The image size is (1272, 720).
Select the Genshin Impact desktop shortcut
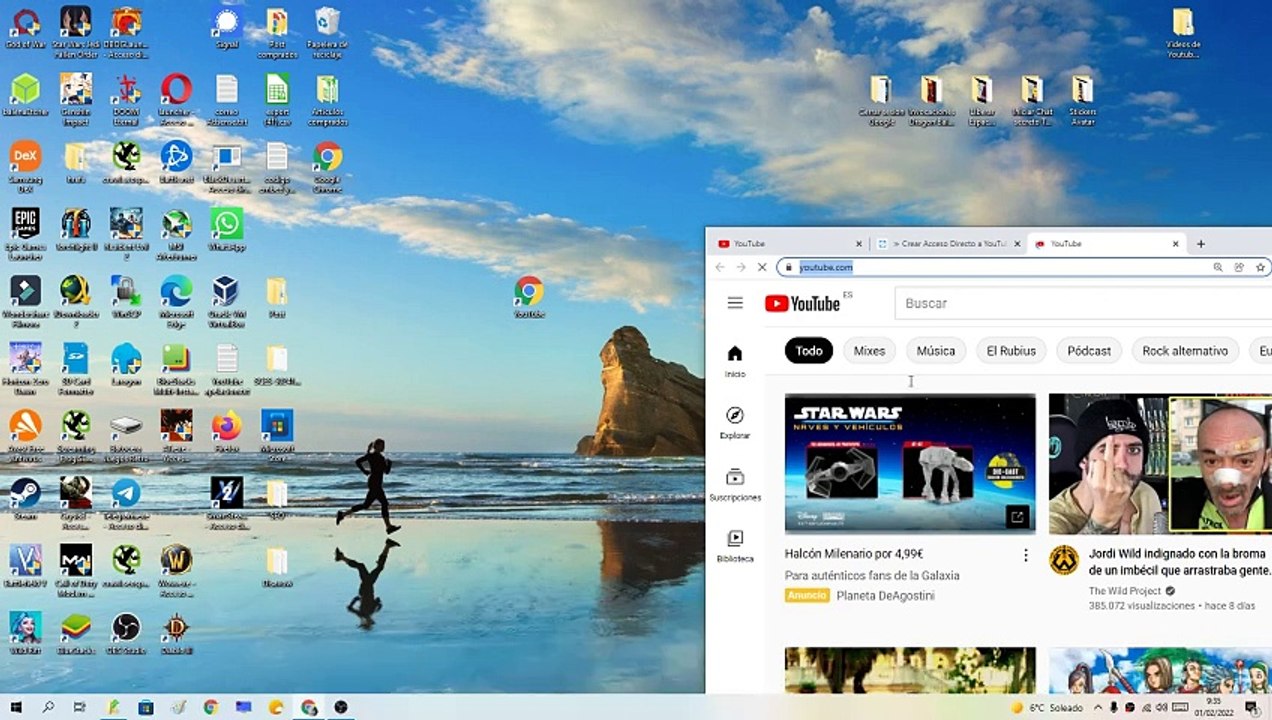point(76,100)
